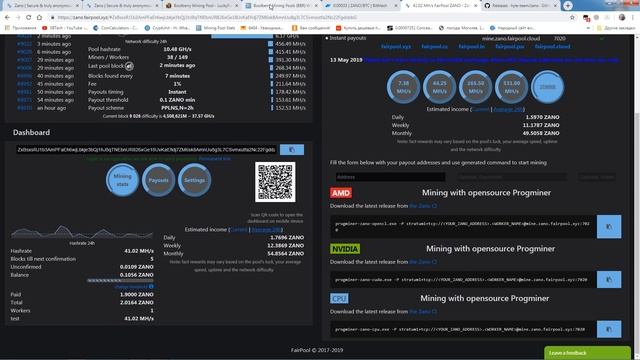The height and width of the screenshot is (360, 640).
Task: Select the 44.25 MH/s hashrate preset
Action: click(x=439, y=87)
